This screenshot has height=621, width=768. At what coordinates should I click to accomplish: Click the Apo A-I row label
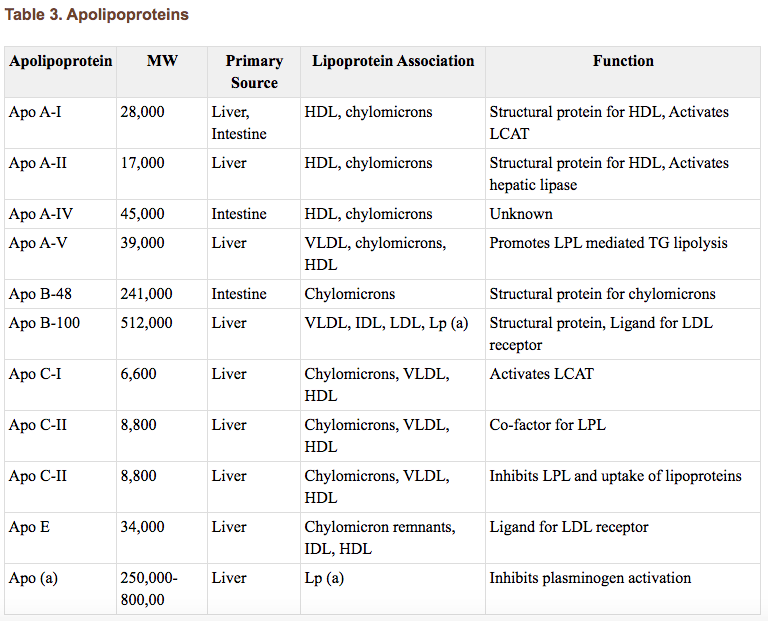[35, 112]
